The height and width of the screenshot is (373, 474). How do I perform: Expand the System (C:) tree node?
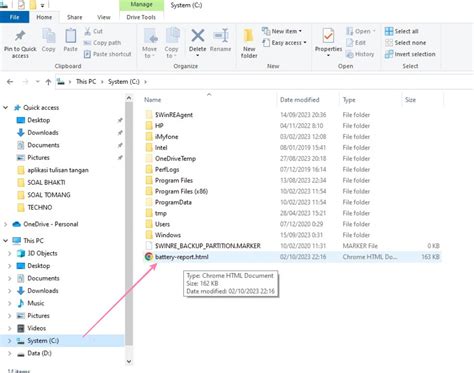(10, 341)
